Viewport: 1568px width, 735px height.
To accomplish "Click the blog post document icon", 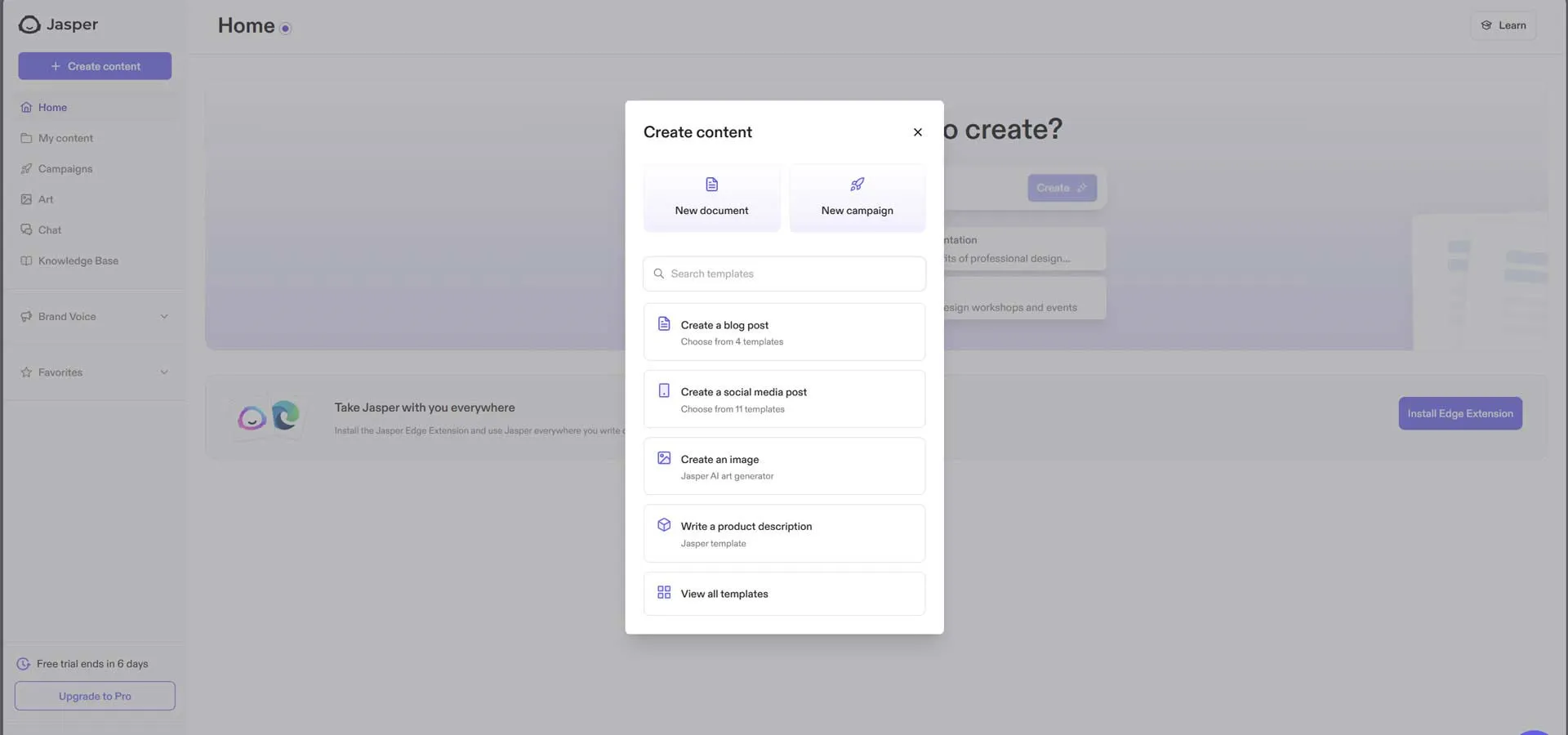I will 664,323.
